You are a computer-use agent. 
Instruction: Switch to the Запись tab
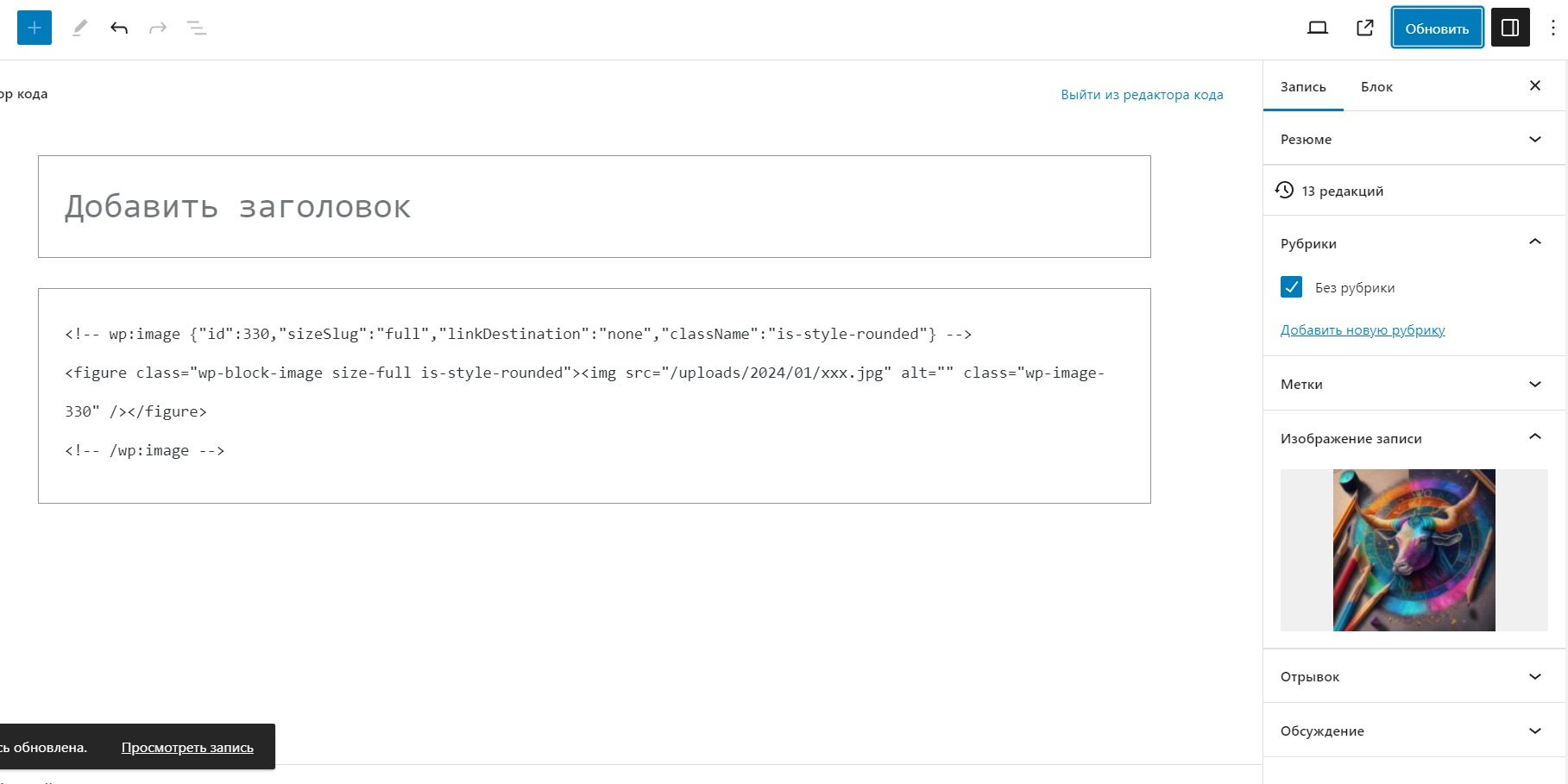pos(1303,86)
